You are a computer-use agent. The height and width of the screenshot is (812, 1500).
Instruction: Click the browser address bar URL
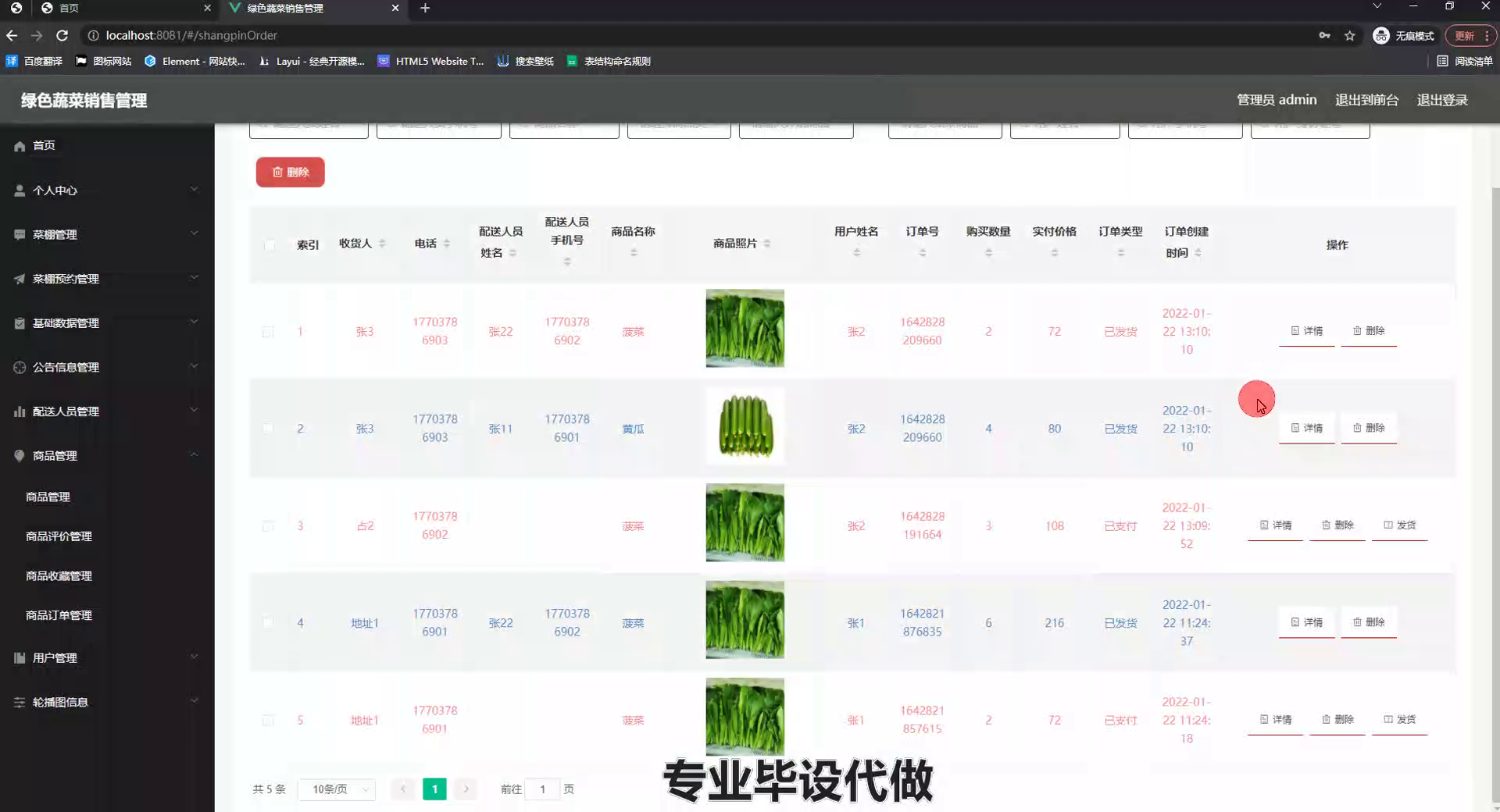[191, 35]
